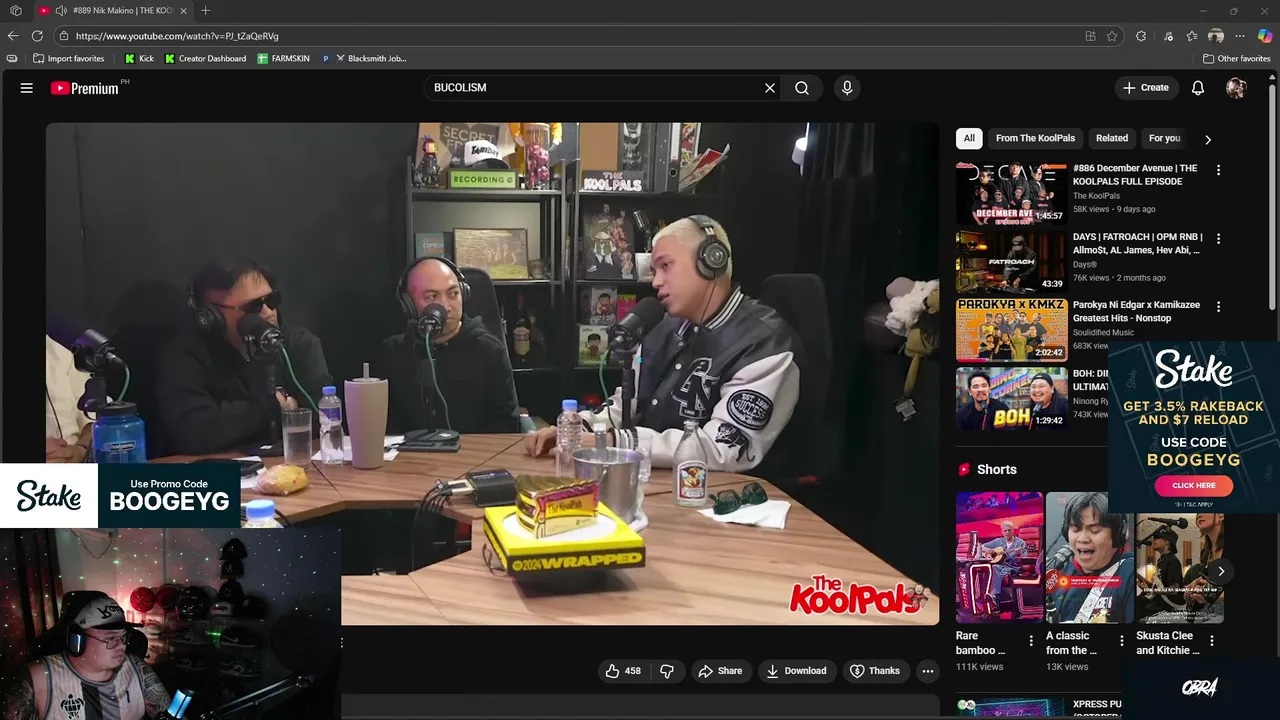Open options for DAYS FATROACH video
The height and width of the screenshot is (720, 1280).
point(1218,238)
